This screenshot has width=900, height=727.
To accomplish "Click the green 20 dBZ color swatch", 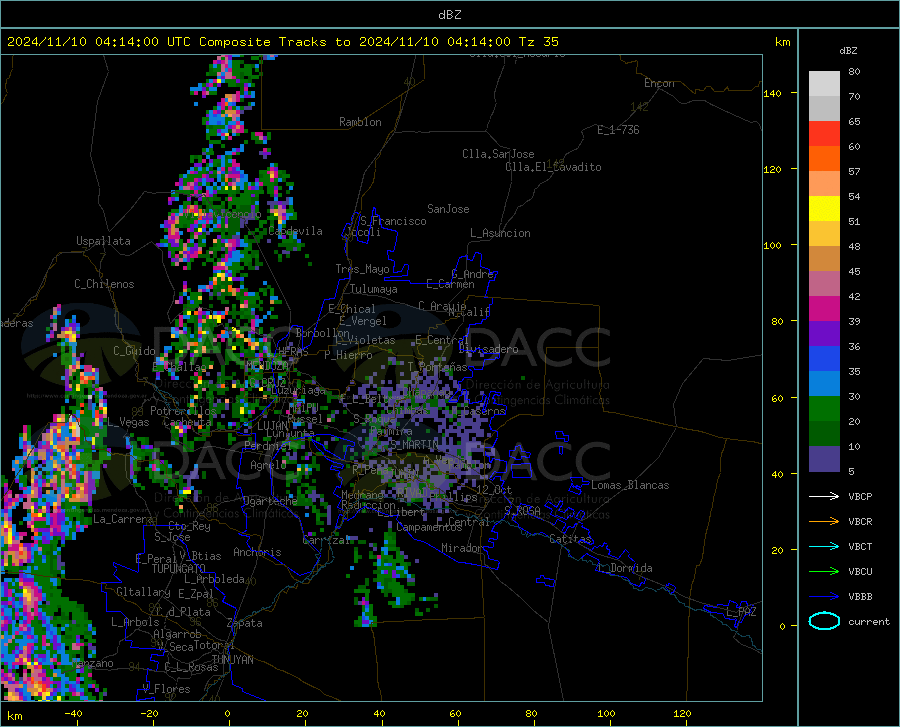I will coord(824,409).
